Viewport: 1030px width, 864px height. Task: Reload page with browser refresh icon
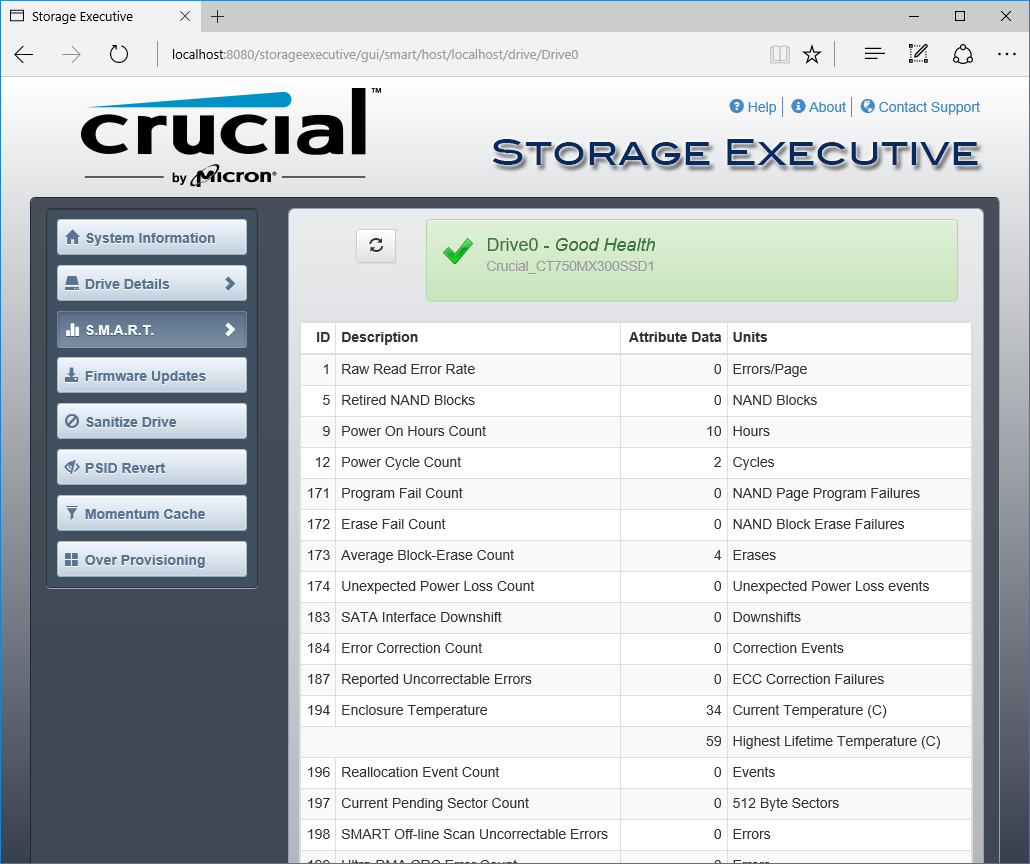coord(118,55)
